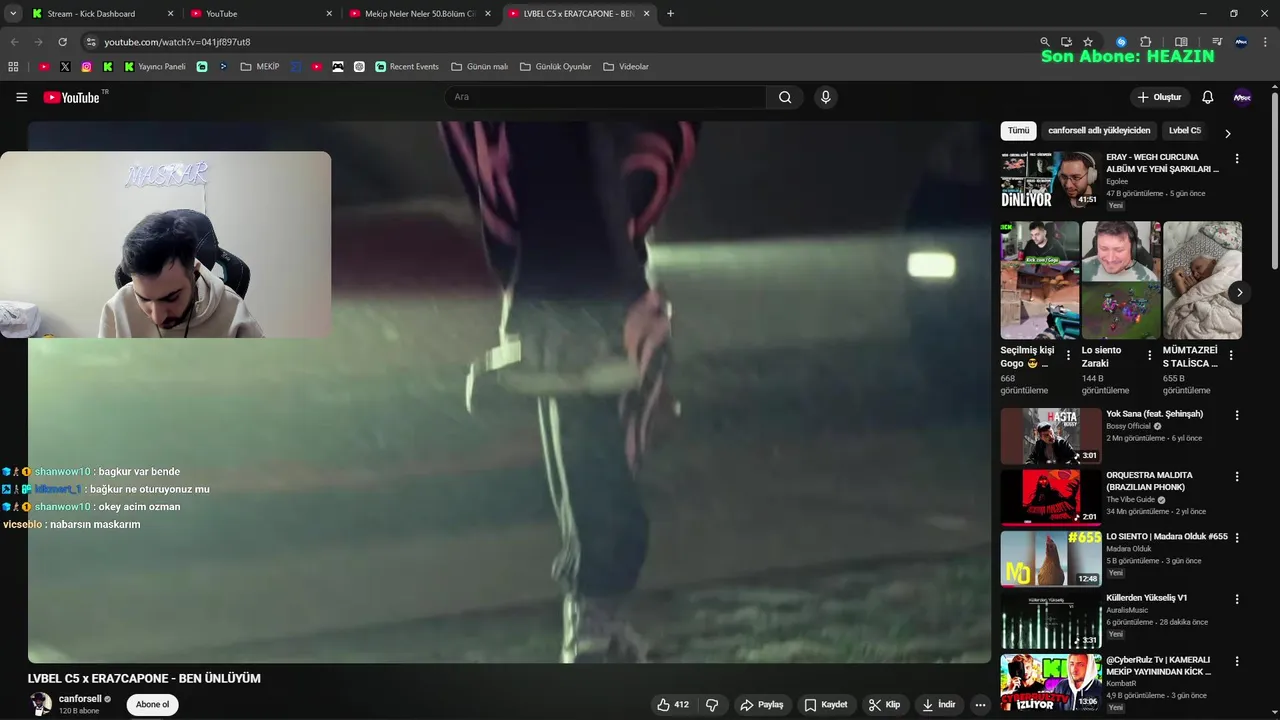Switch to the YouTube tab
Screen dimensions: 1280x720
click(261, 14)
